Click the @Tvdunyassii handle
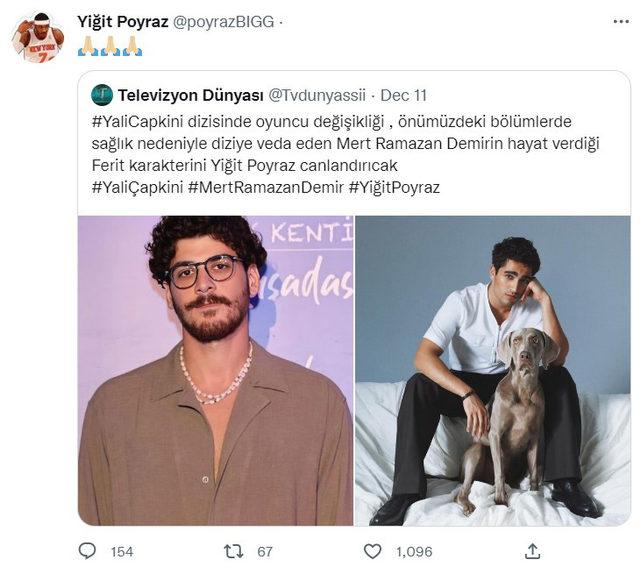This screenshot has height=574, width=640. click(317, 96)
